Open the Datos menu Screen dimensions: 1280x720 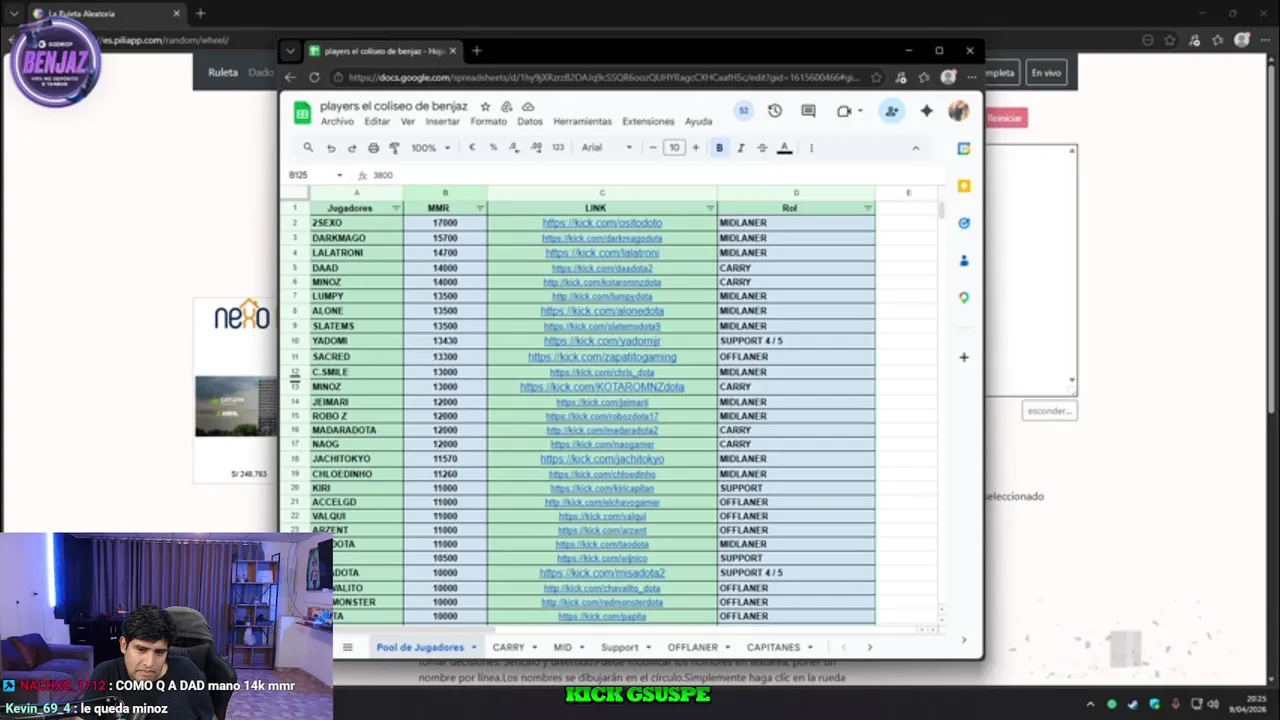click(x=530, y=121)
